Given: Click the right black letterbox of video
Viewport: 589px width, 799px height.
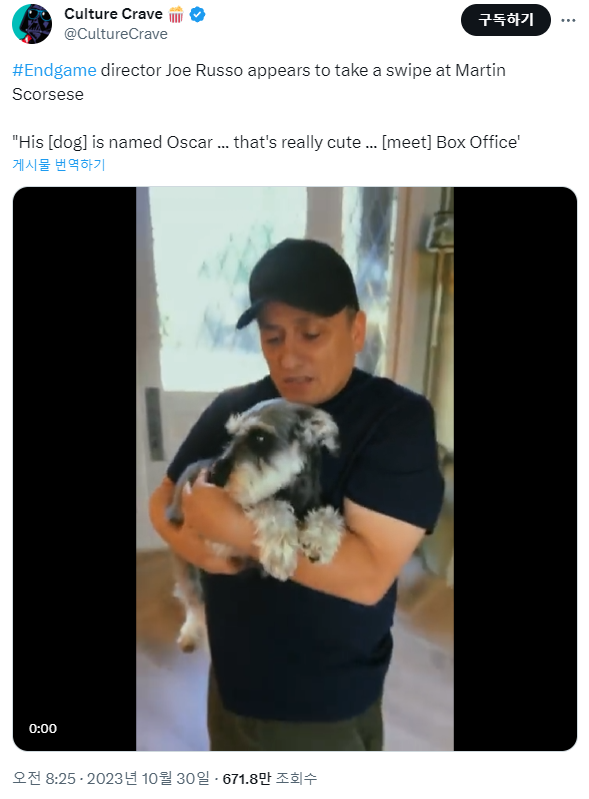Looking at the screenshot, I should [x=515, y=469].
